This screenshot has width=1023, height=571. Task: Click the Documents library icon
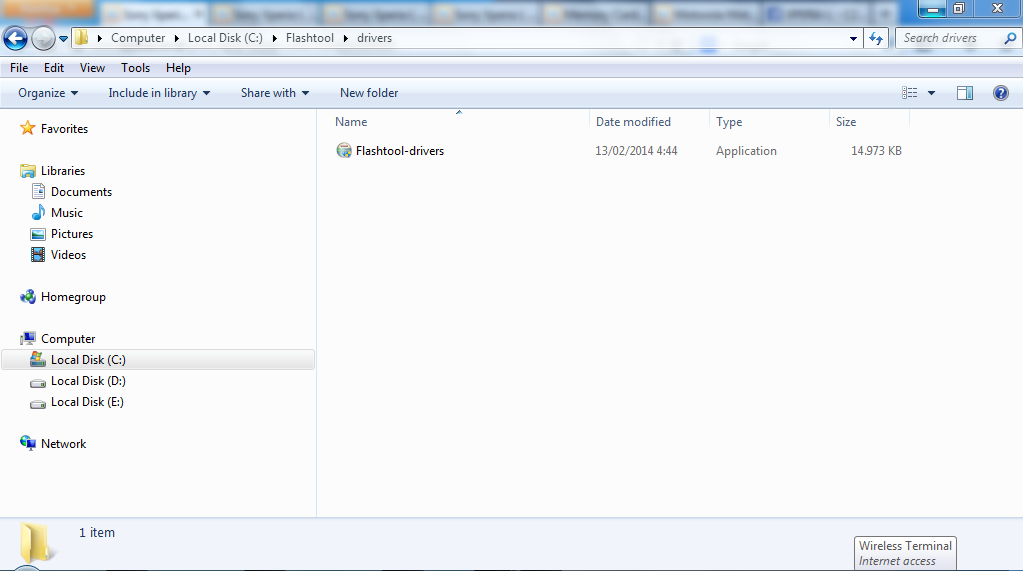point(38,191)
